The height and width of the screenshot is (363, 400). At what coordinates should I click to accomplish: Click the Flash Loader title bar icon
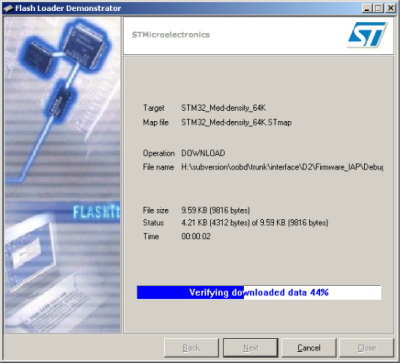(8, 8)
